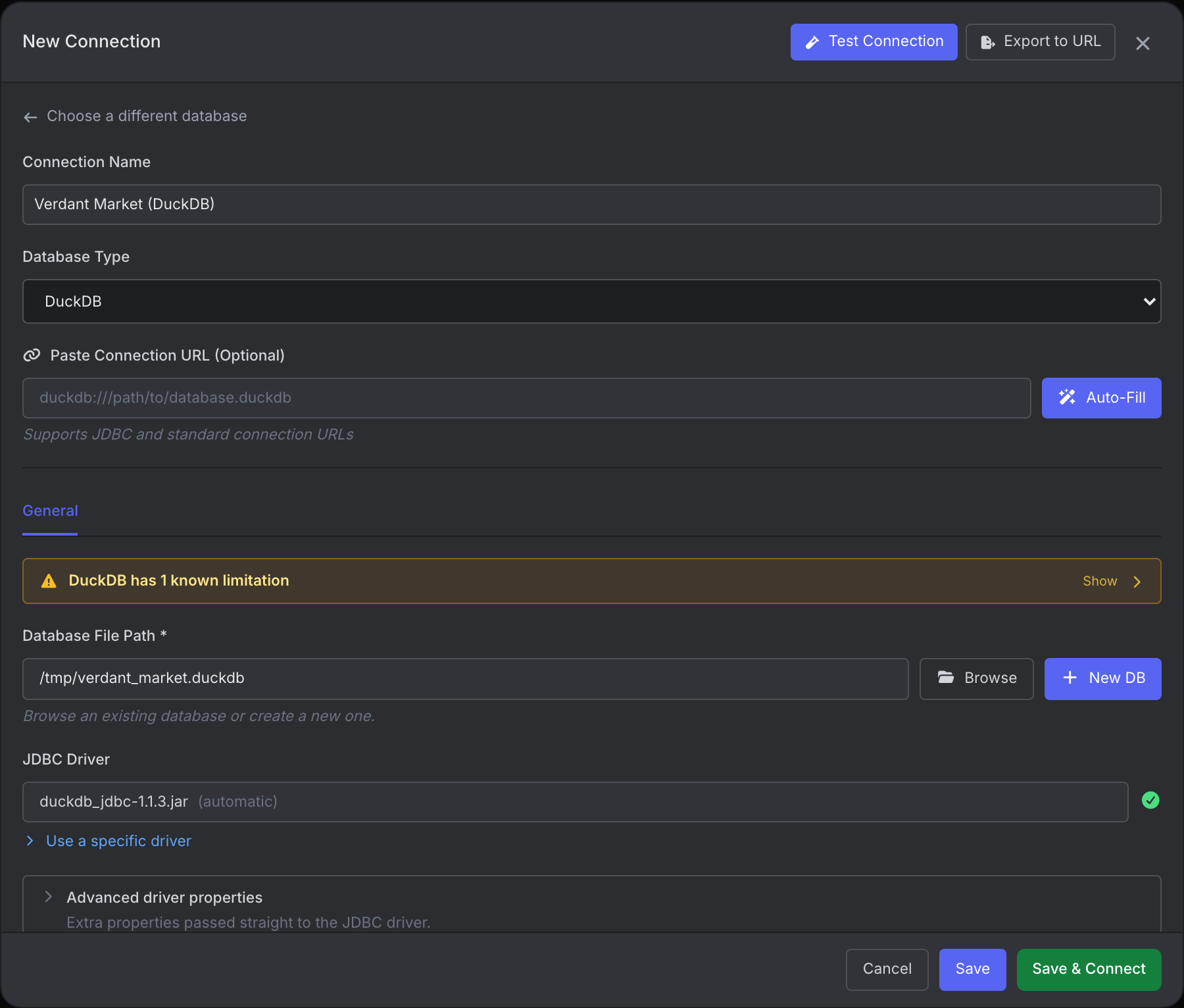The image size is (1184, 1008).
Task: Run Test Connection
Action: pos(874,42)
